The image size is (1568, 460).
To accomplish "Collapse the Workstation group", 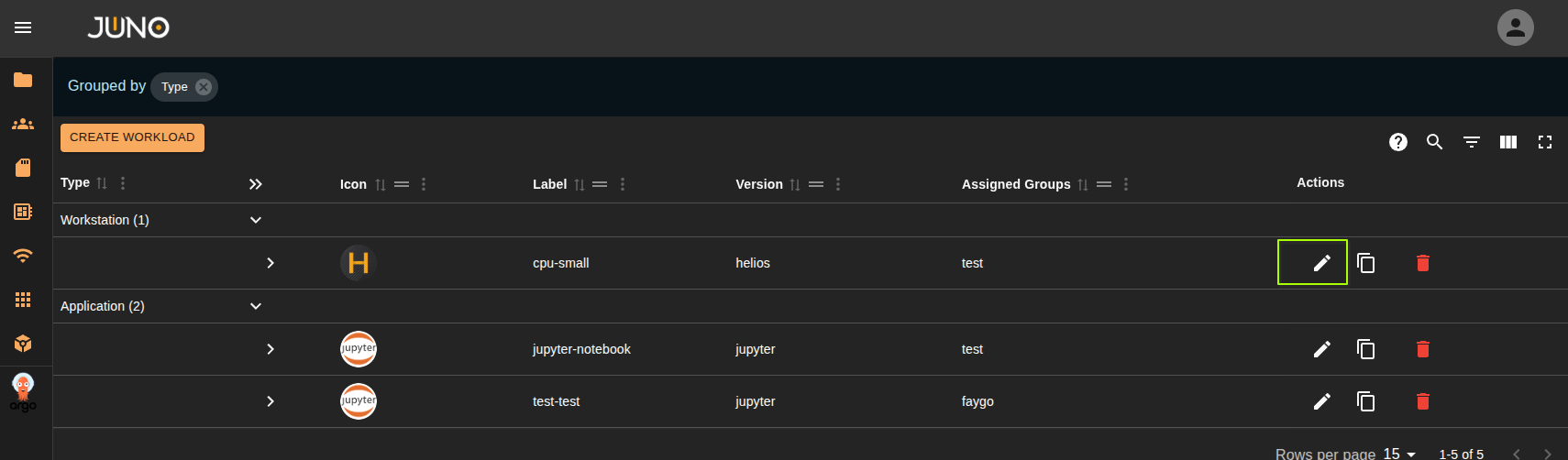I will point(256,220).
